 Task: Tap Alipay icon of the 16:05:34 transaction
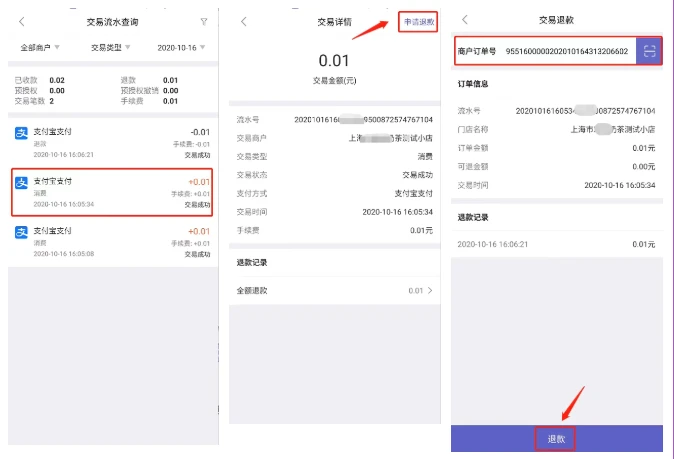(21, 183)
